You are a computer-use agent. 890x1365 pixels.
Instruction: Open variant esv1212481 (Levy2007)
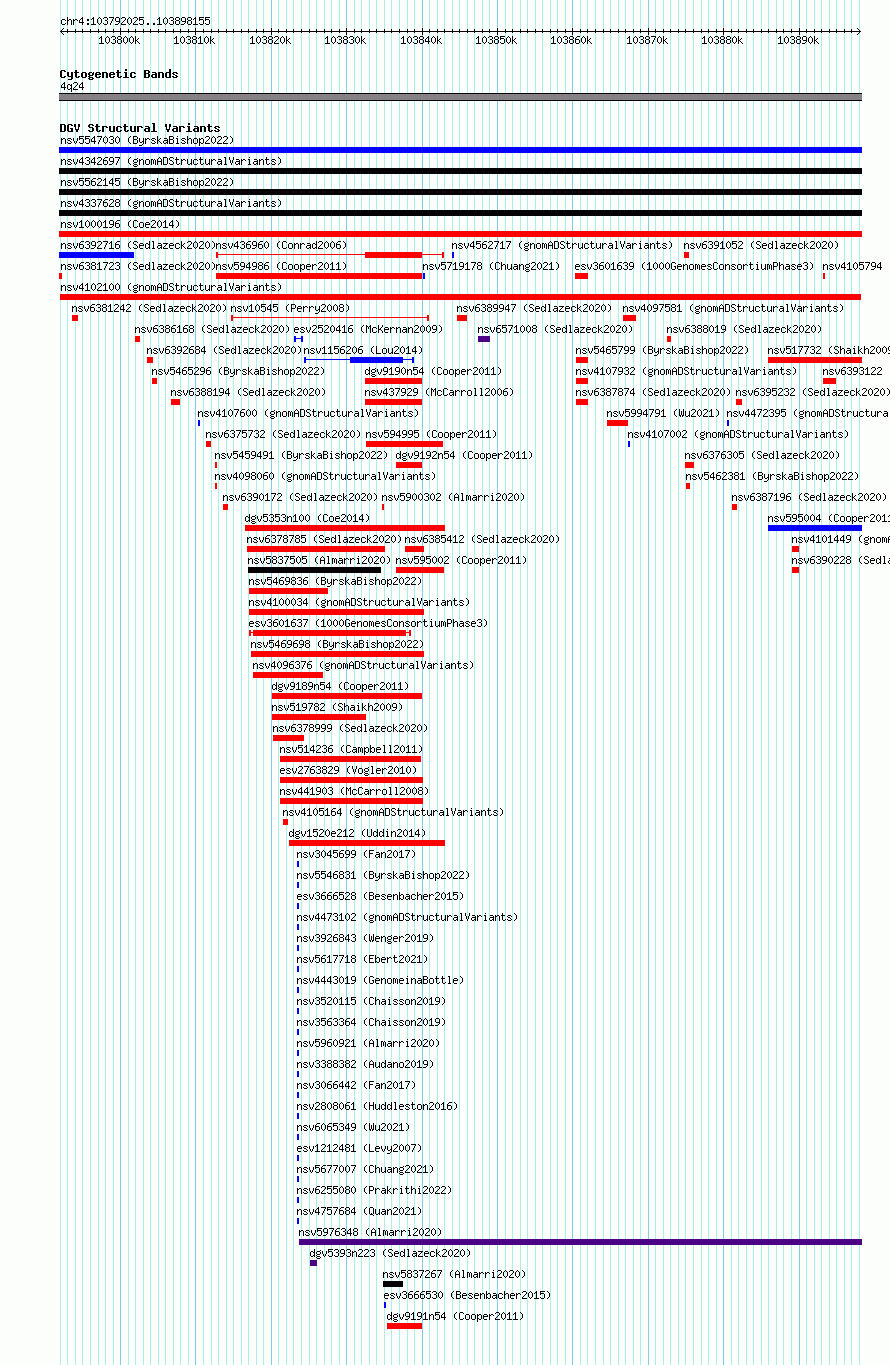[x=359, y=1148]
